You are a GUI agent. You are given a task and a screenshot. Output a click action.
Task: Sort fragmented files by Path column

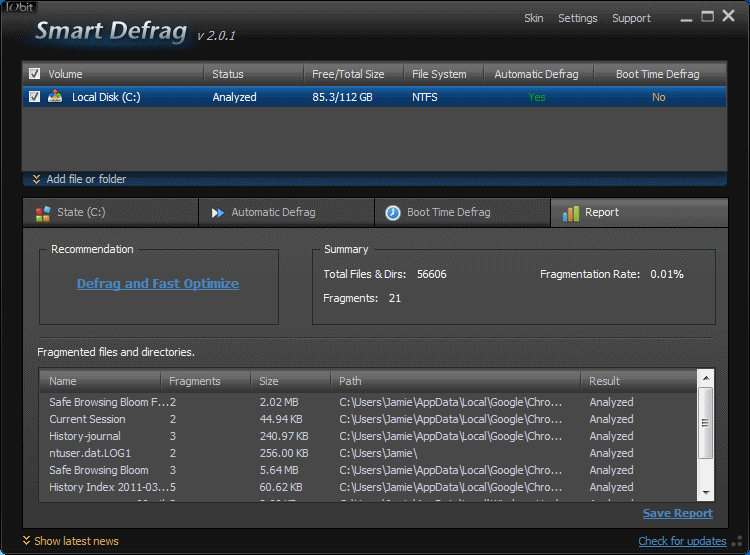456,381
